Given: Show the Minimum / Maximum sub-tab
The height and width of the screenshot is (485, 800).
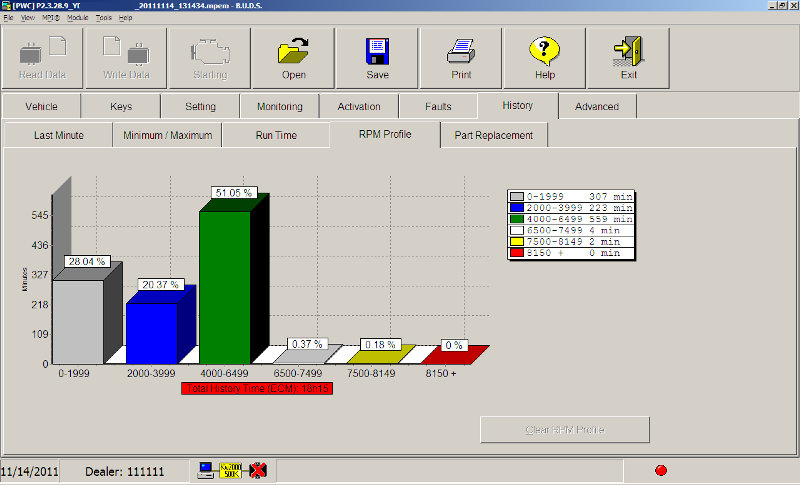Looking at the screenshot, I should point(167,135).
